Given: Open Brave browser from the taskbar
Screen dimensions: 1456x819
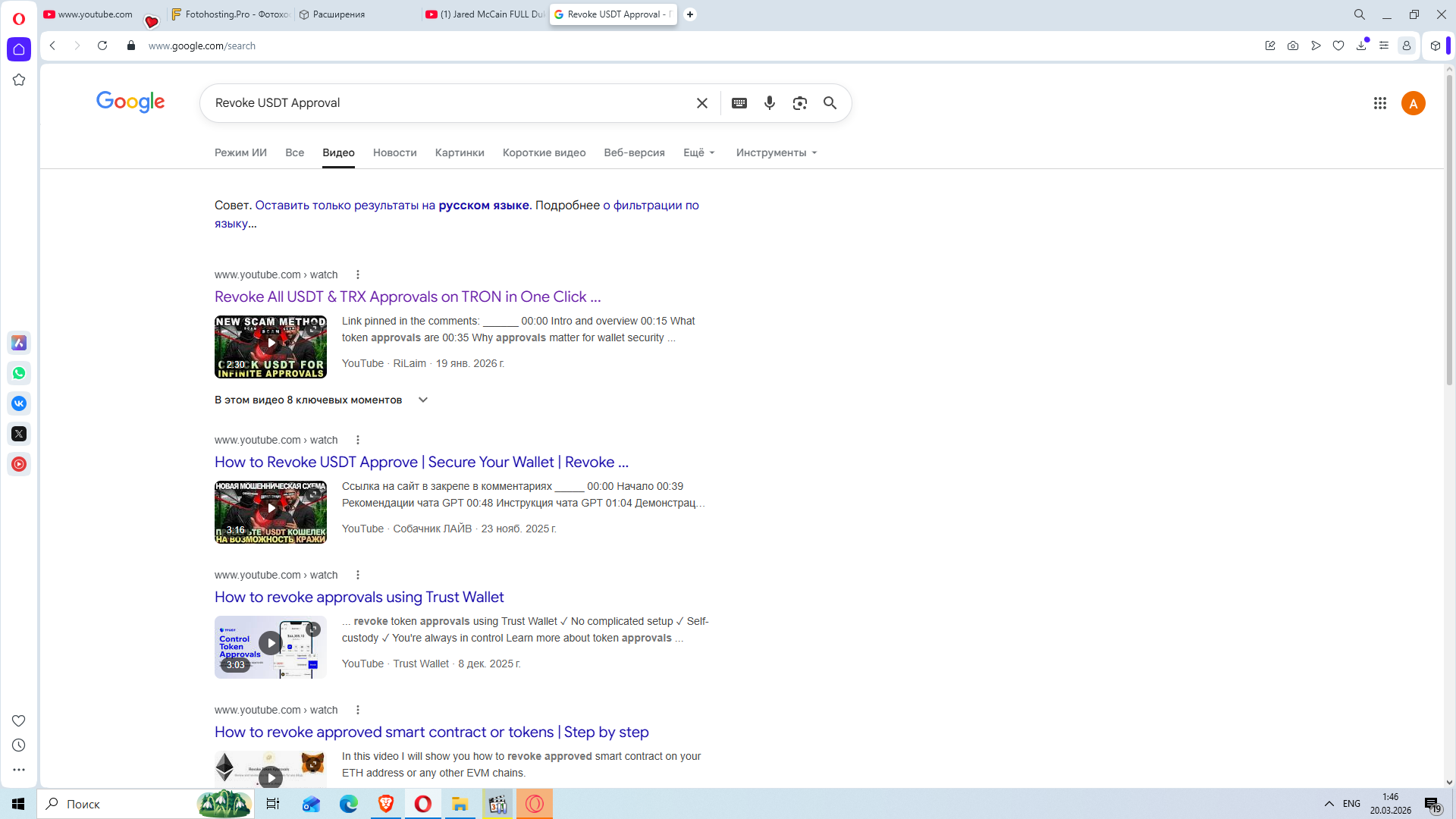Looking at the screenshot, I should coord(385,804).
